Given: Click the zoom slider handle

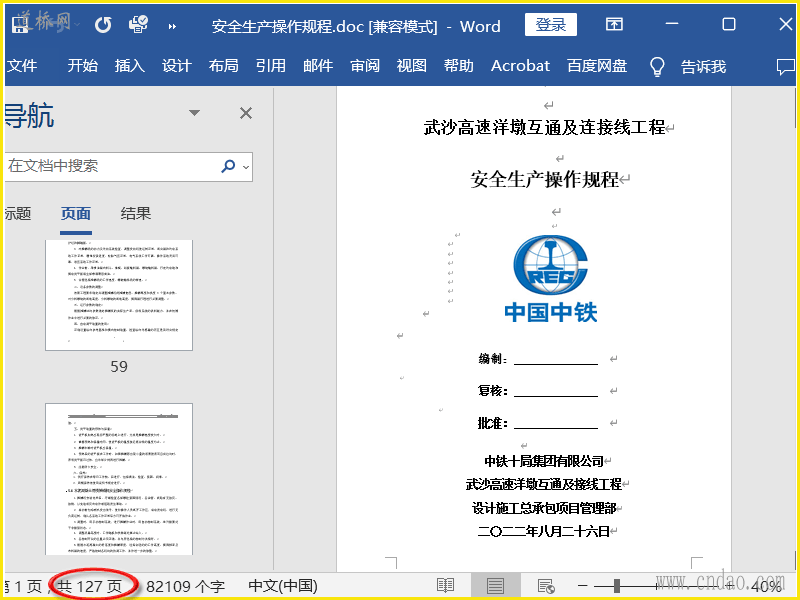Looking at the screenshot, I should (617, 586).
